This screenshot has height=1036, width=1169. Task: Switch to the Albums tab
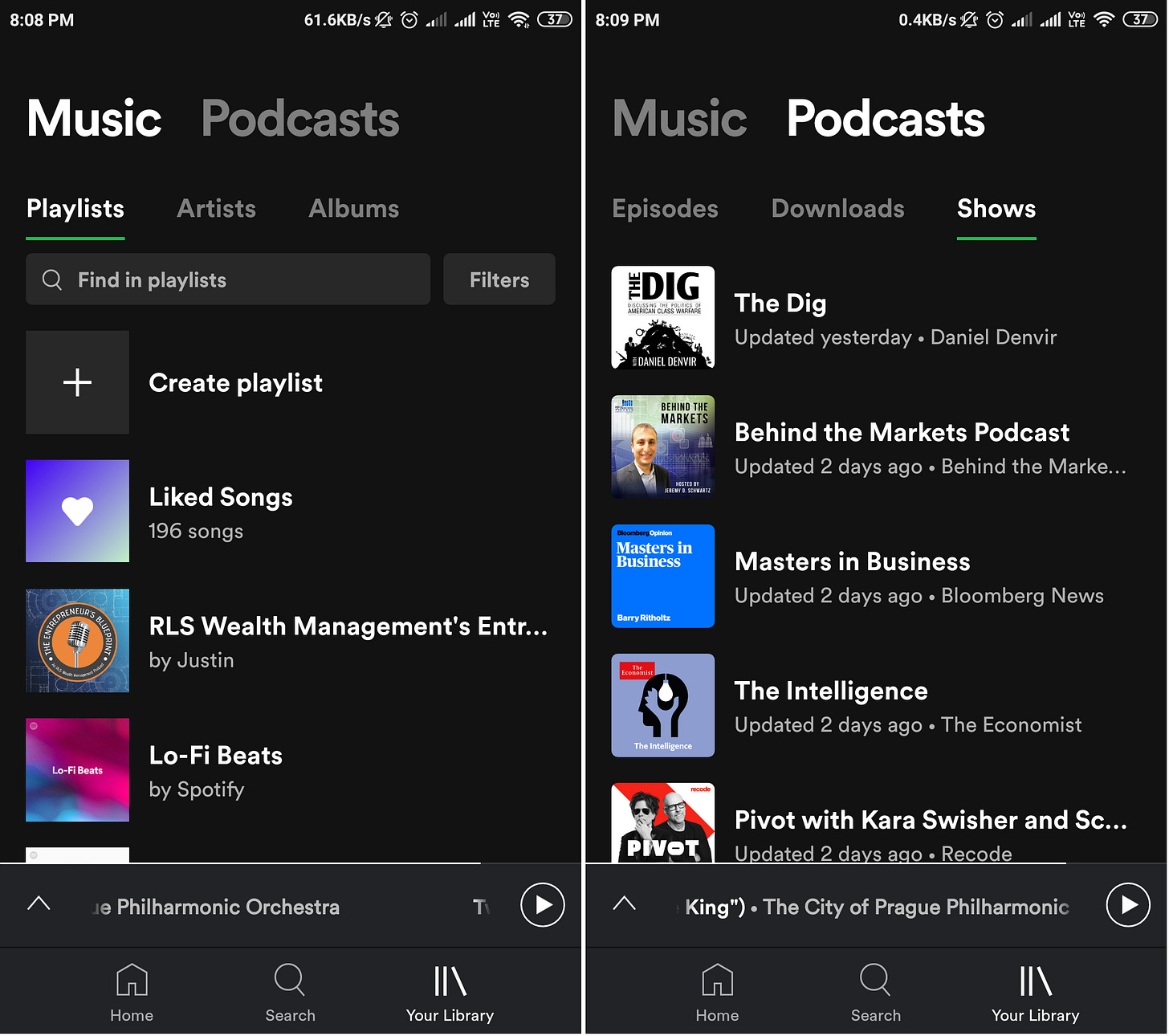pyautogui.click(x=354, y=209)
